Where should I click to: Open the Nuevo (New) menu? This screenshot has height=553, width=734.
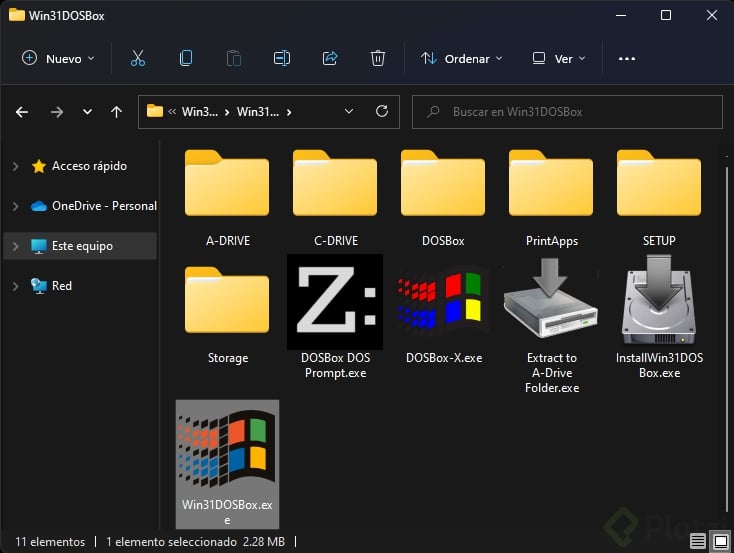58,59
